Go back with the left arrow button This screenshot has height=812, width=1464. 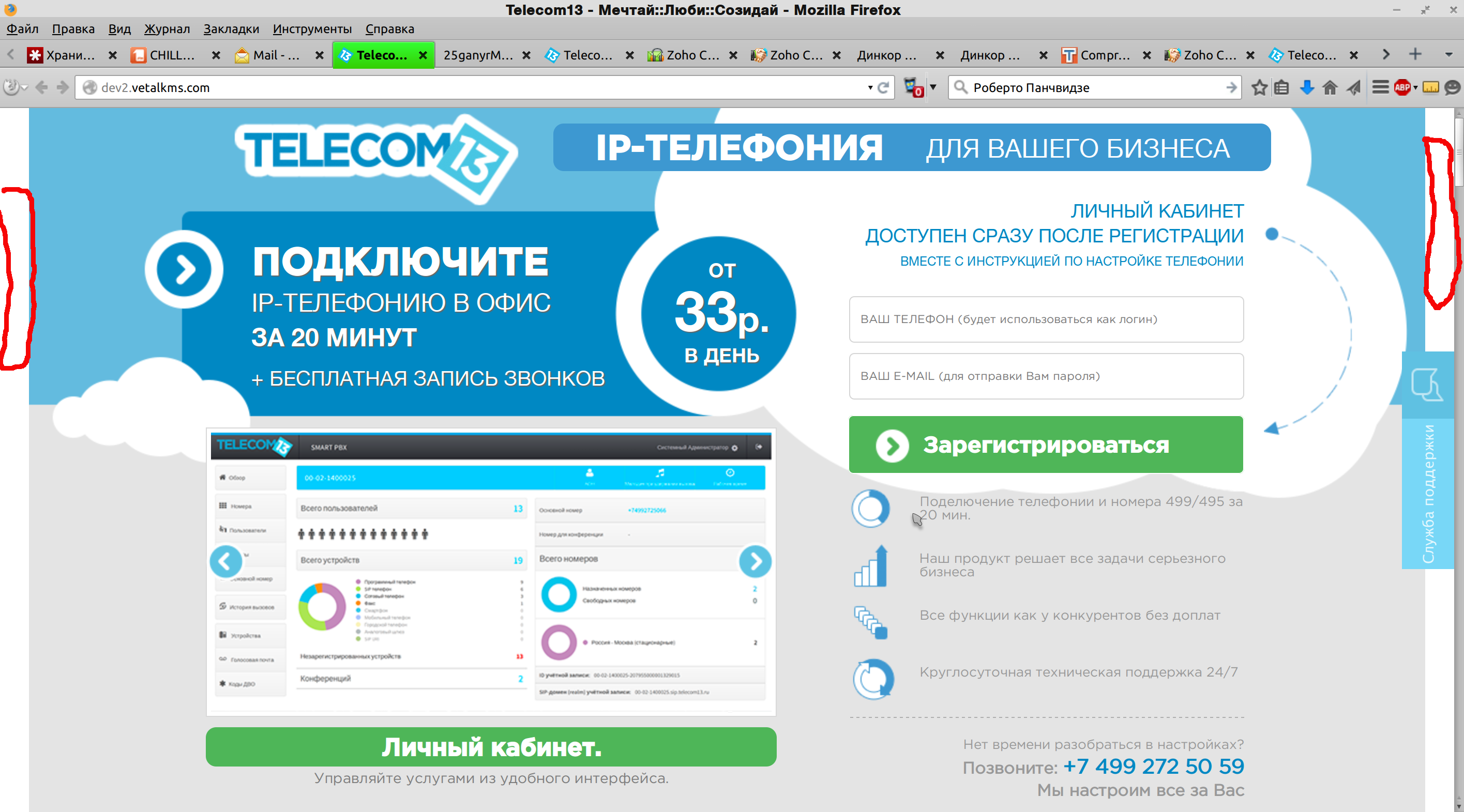pyautogui.click(x=41, y=87)
